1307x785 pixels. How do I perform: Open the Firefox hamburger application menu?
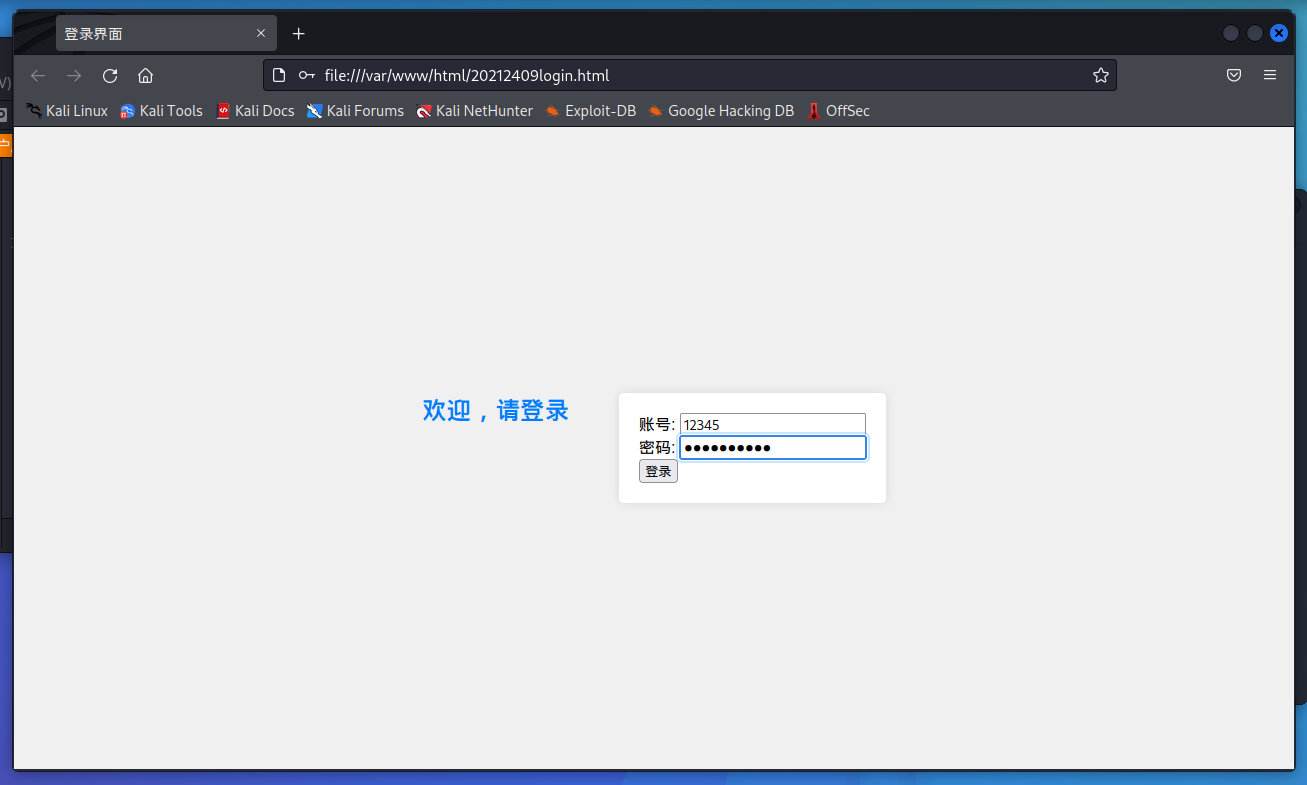1270,75
